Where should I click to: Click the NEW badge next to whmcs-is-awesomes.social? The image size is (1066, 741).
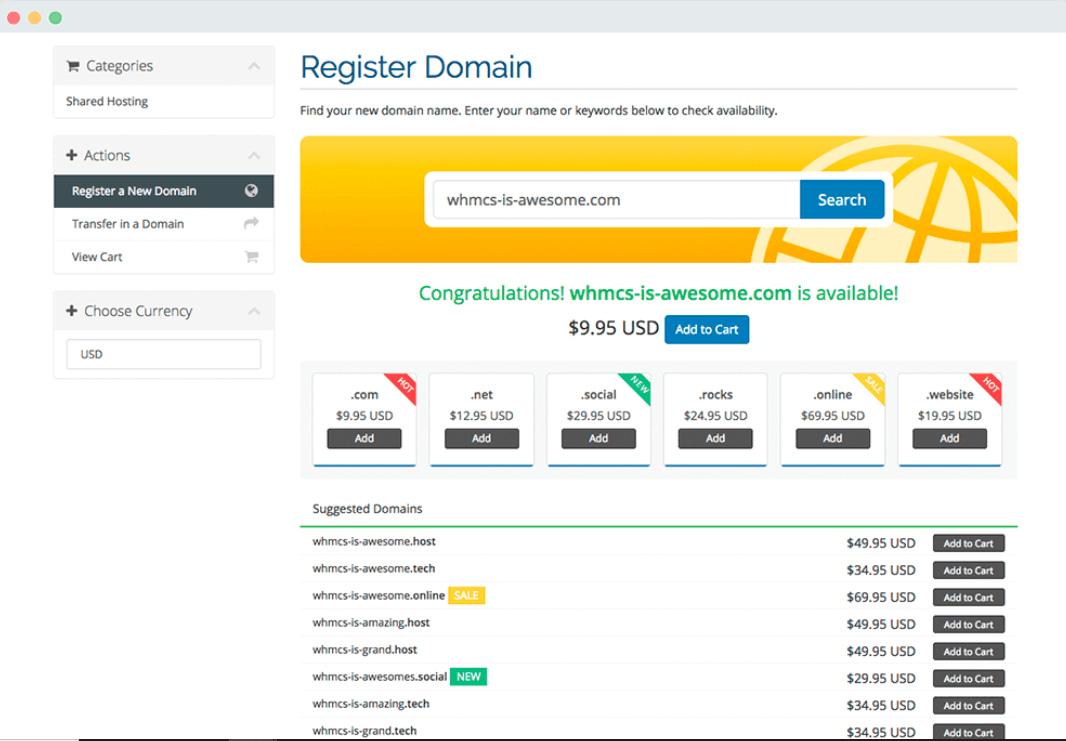(x=468, y=677)
